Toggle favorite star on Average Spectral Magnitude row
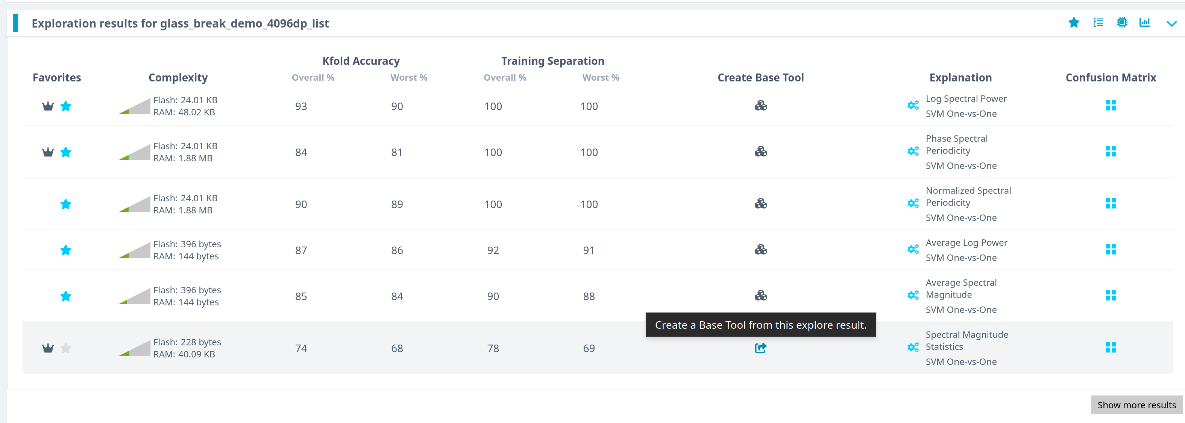1185x423 pixels. coord(66,296)
